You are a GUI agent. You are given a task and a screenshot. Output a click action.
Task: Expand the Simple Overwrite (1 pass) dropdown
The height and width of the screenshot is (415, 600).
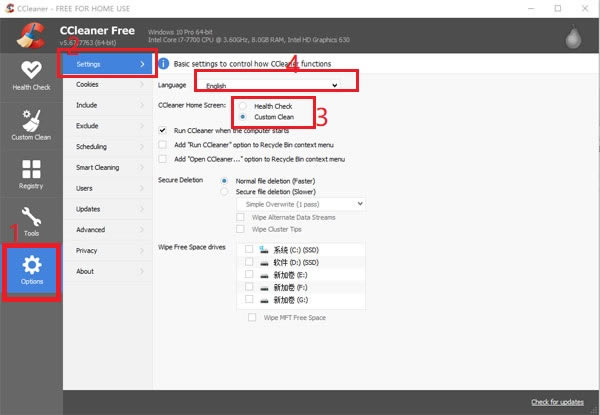[x=300, y=204]
